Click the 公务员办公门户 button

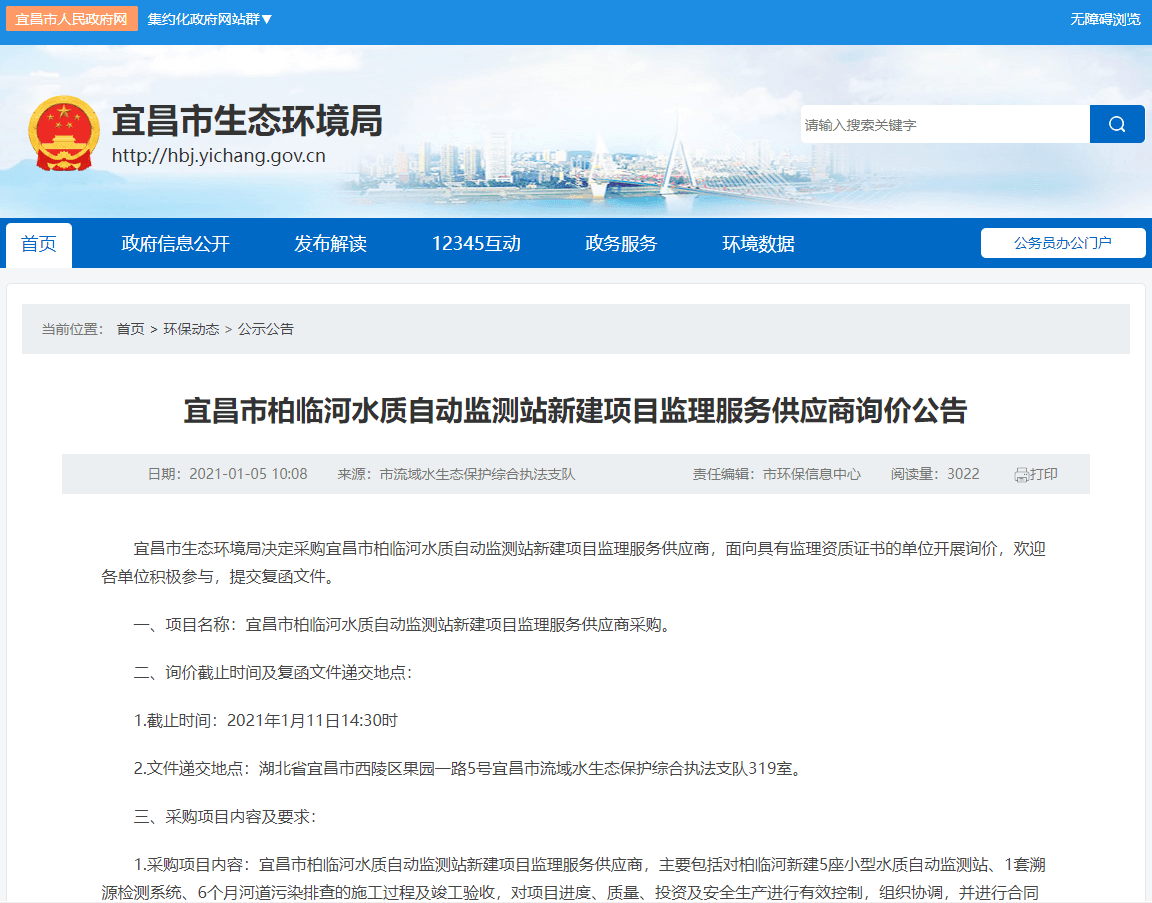(1062, 243)
